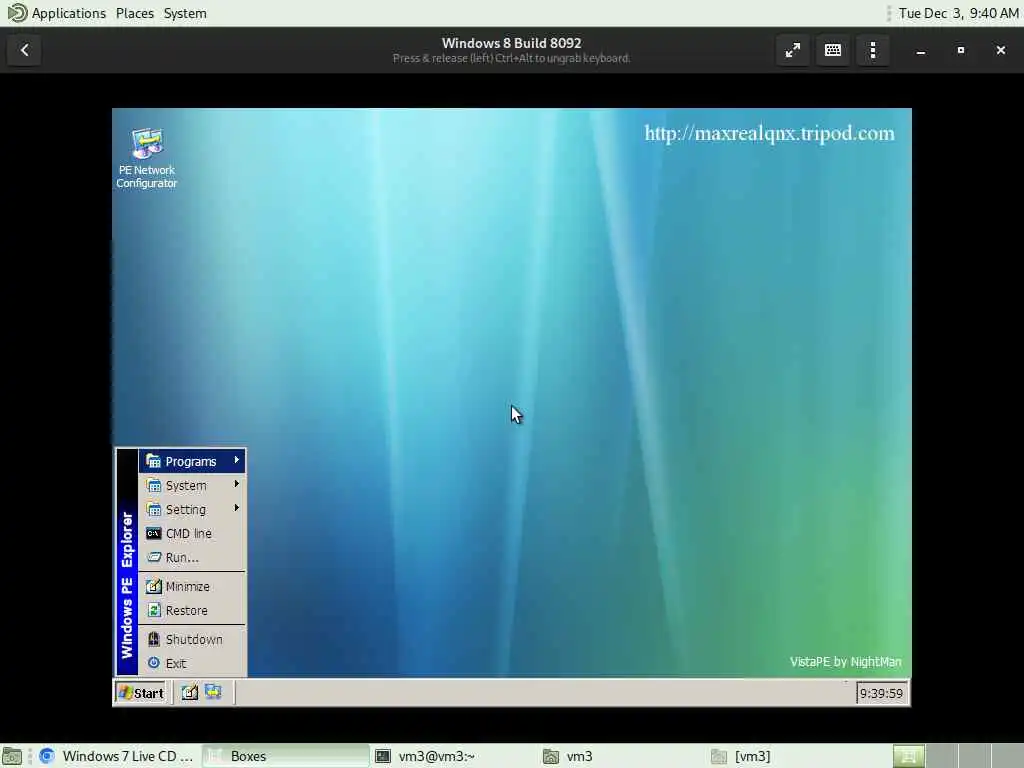
Task: Open the Boxes three-dot menu
Action: point(872,50)
